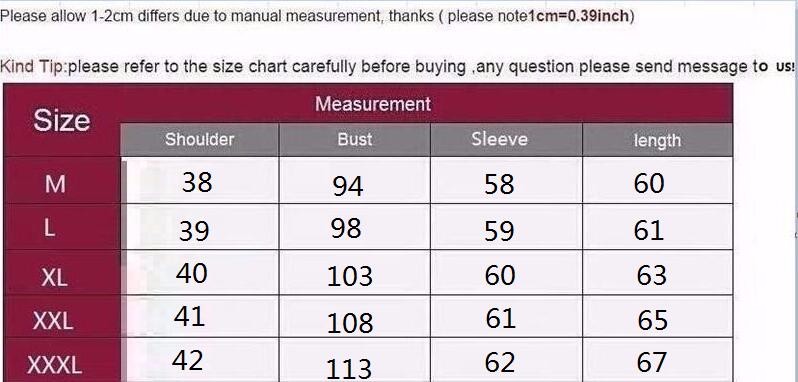The width and height of the screenshot is (798, 382).
Task: Click the length value 65 cell
Action: coord(658,317)
